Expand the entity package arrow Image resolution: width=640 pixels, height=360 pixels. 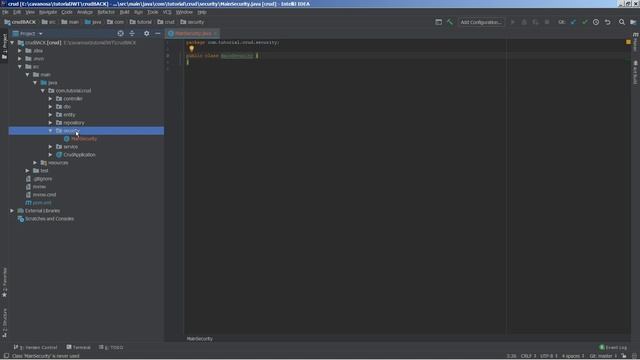[x=51, y=115]
